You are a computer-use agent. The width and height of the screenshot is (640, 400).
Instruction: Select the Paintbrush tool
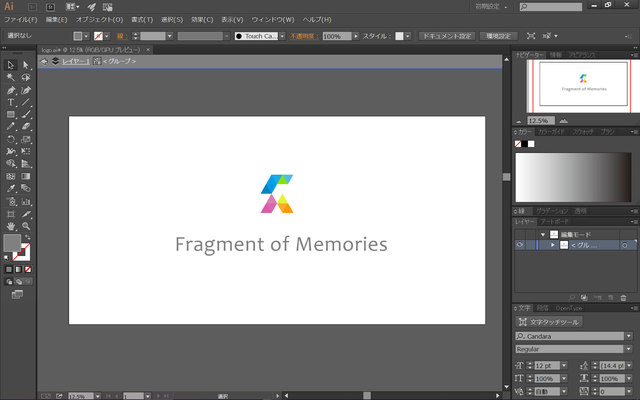point(26,115)
